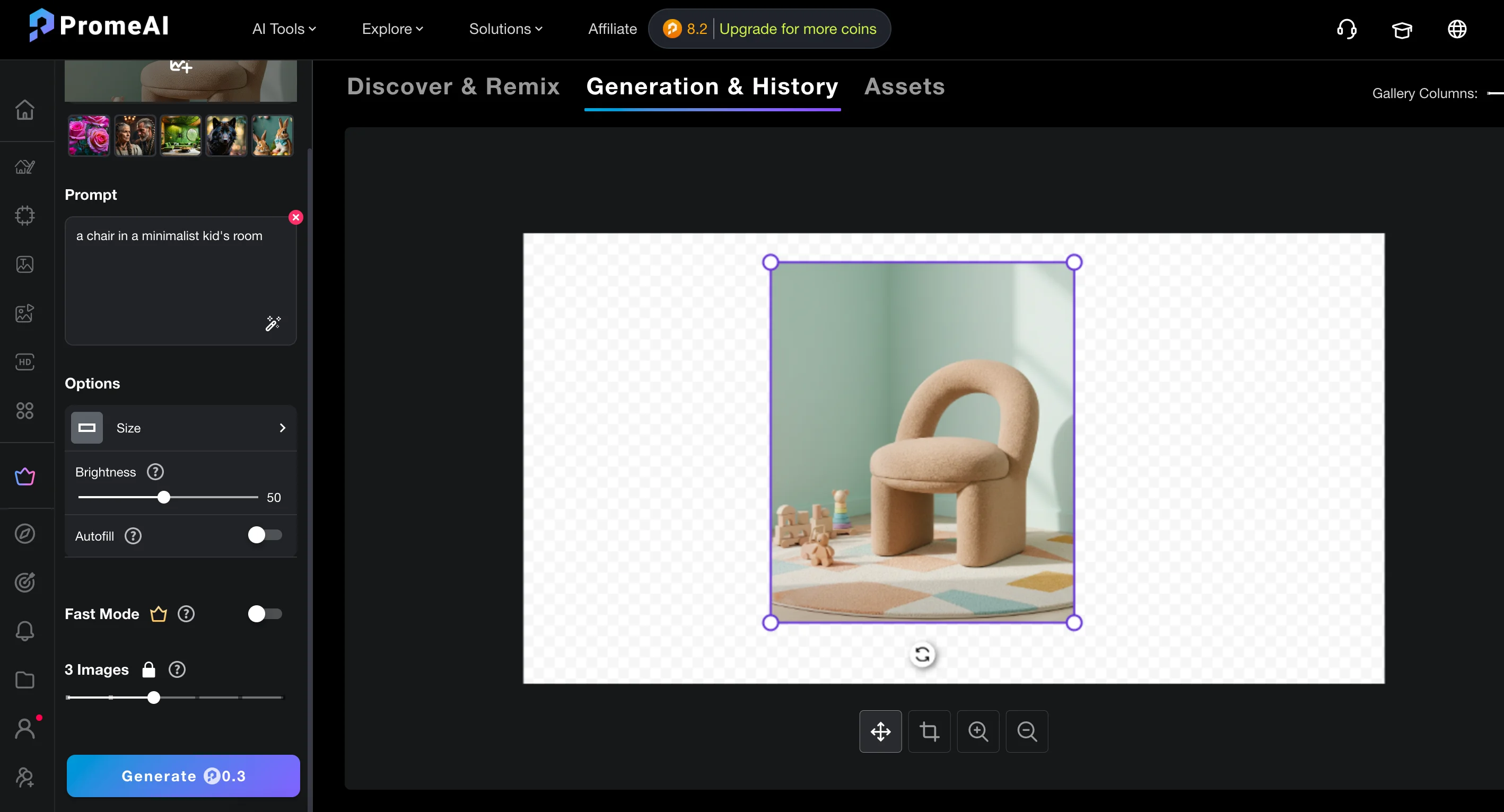Toggle the Autofill switch
This screenshot has height=812, width=1504.
[x=265, y=535]
